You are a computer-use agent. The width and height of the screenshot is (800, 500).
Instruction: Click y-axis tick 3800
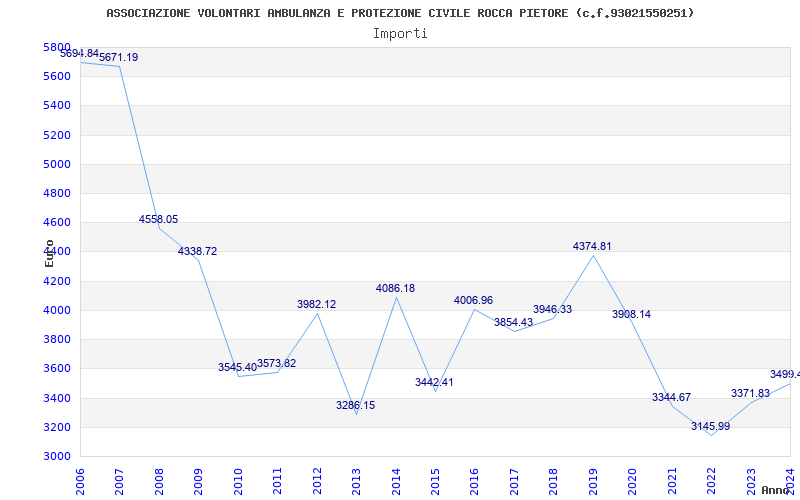point(57,339)
